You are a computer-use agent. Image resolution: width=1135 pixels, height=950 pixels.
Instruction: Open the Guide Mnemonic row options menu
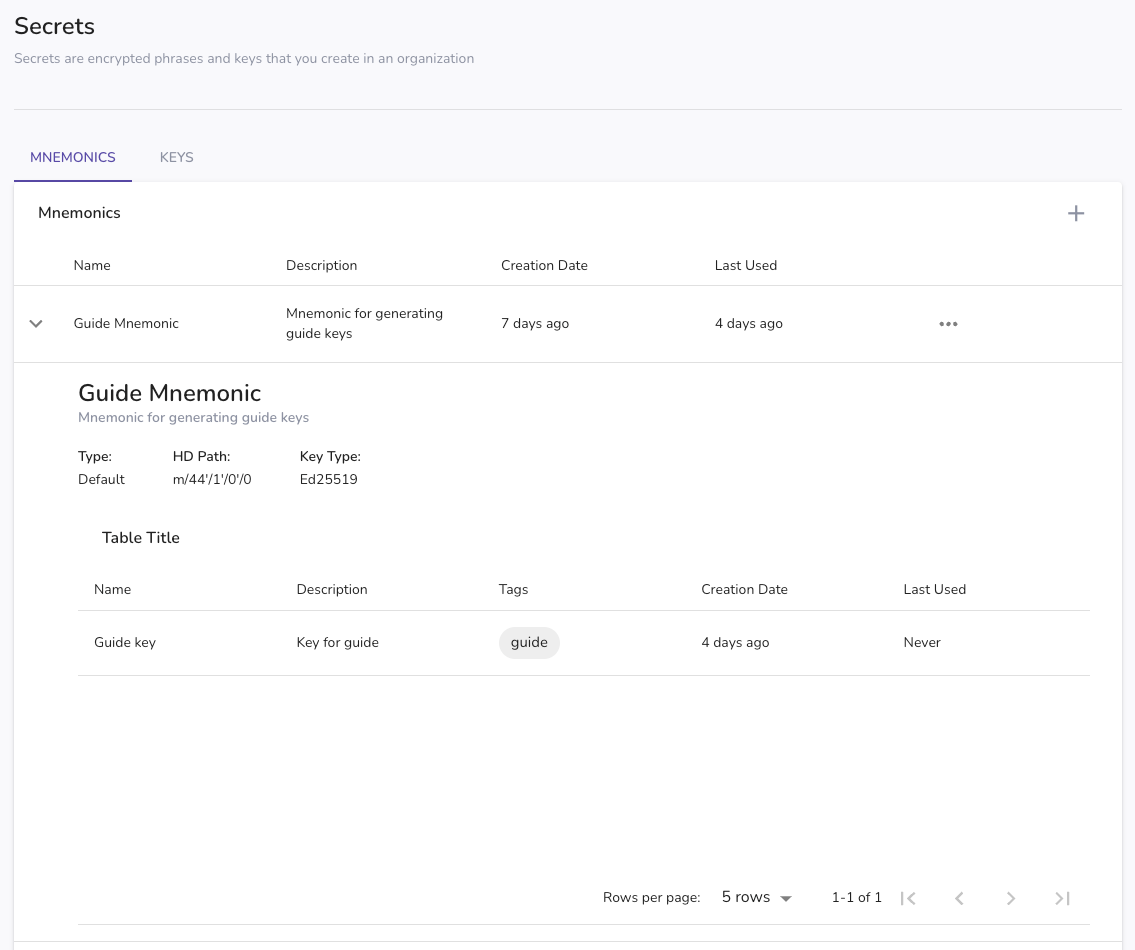(x=948, y=324)
